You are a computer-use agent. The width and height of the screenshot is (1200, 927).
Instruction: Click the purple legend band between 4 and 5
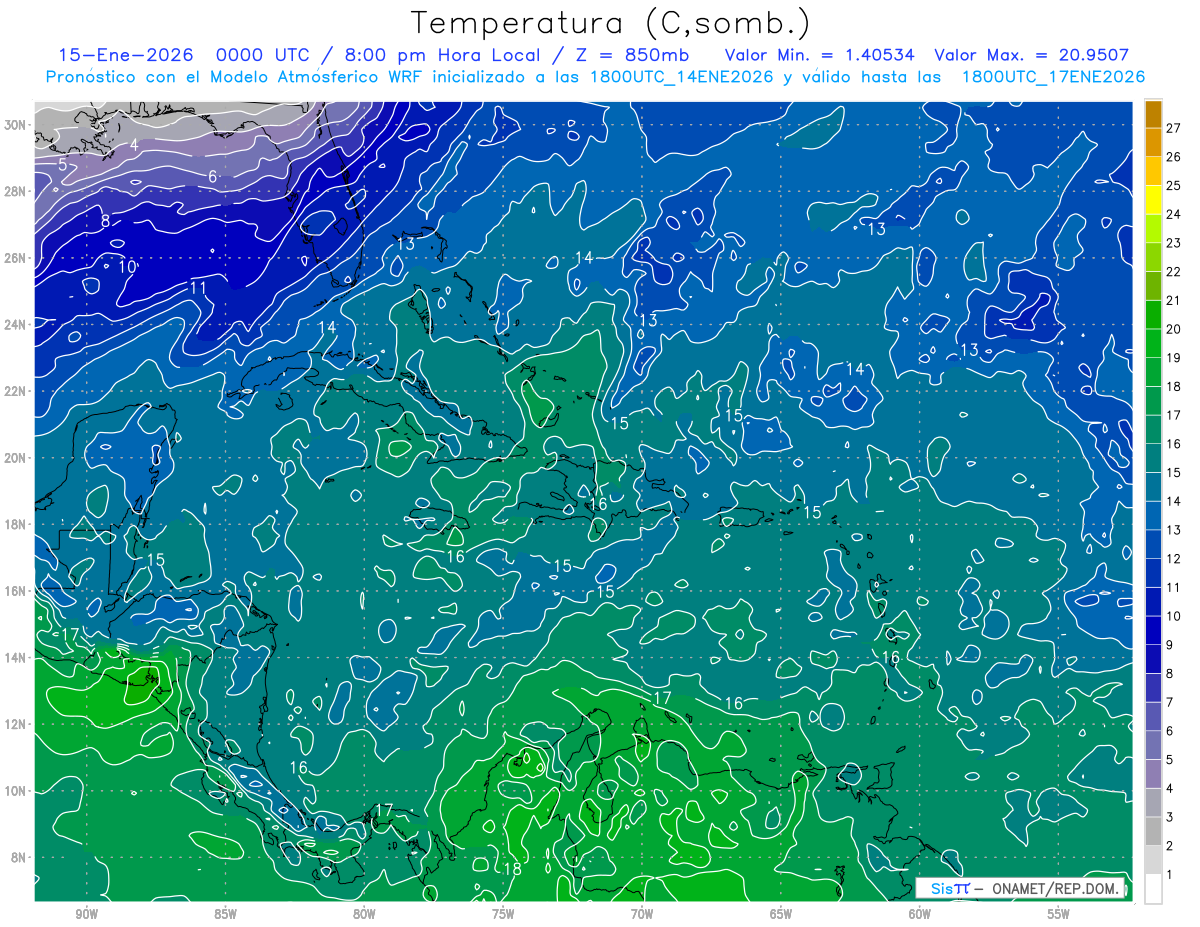click(x=1154, y=774)
